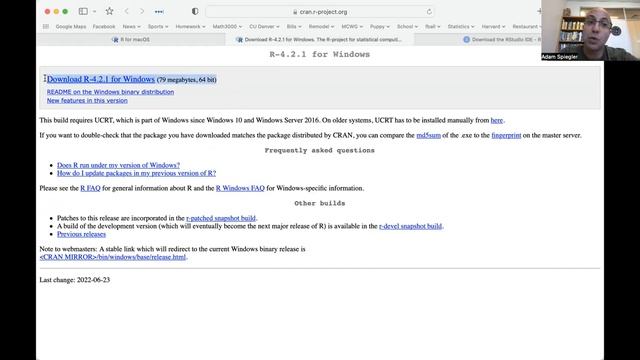Screen dimensions: 640x360
Task: Switch to the R for macOS tab
Action: (x=131, y=40)
